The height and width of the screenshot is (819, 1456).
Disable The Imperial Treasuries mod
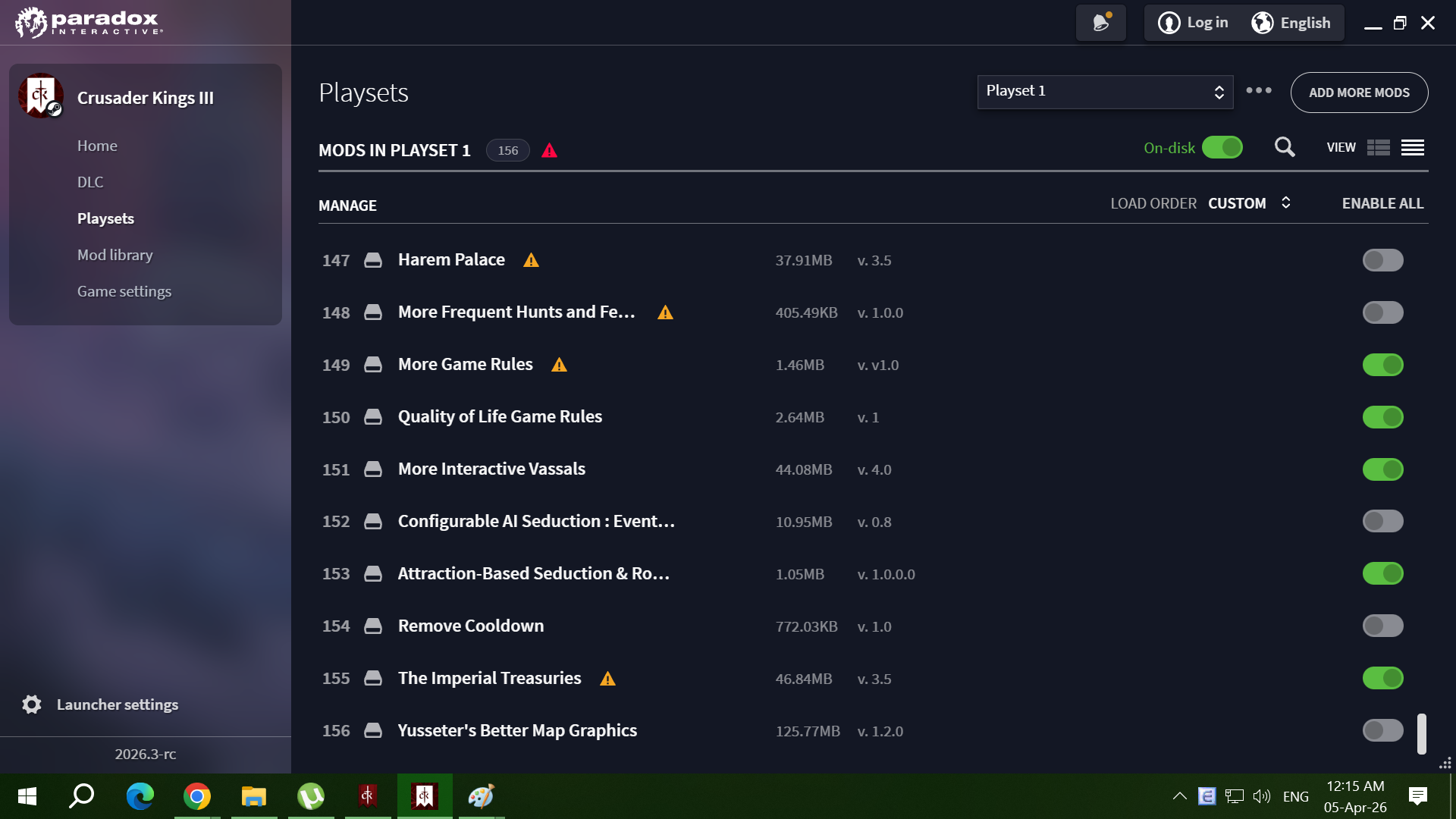pos(1383,679)
